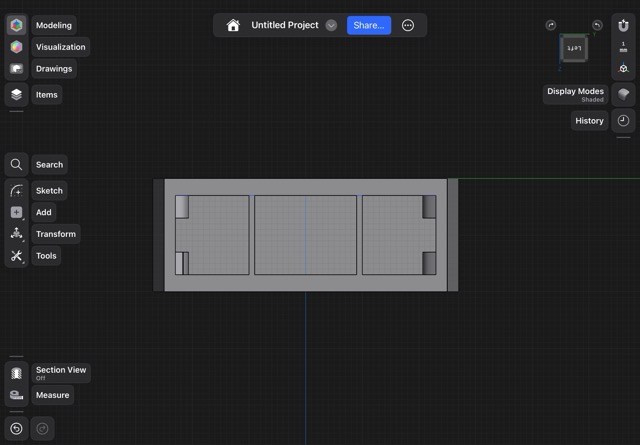
Task: Click the Modeling label
Action: [54, 25]
